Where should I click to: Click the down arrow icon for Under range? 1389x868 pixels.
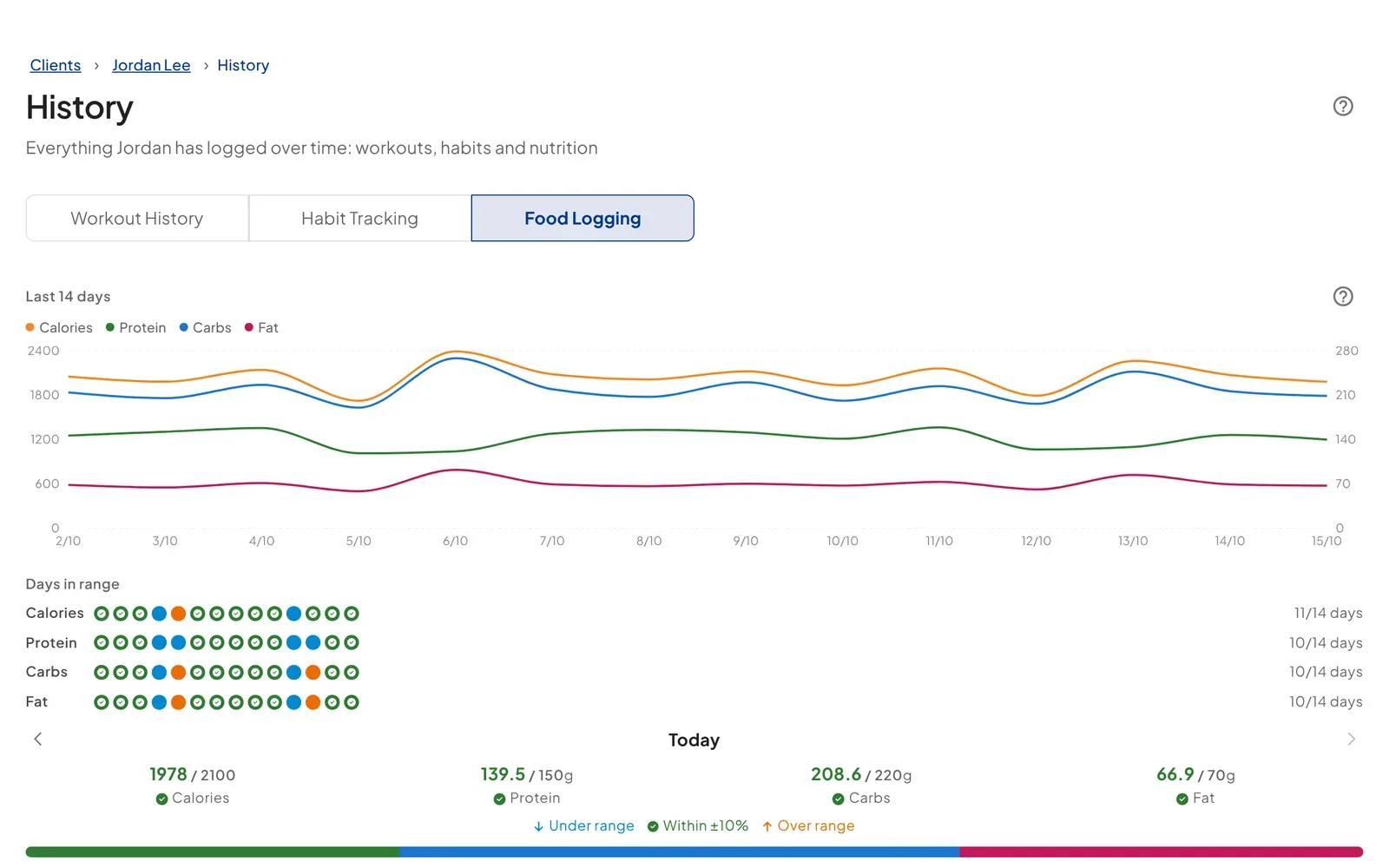(538, 826)
